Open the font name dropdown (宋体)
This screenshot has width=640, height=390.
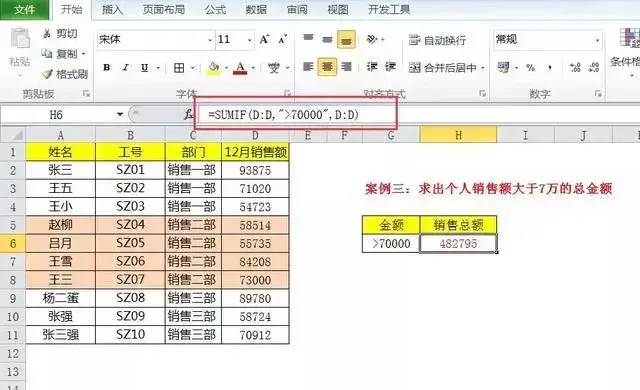pyautogui.click(x=210, y=40)
